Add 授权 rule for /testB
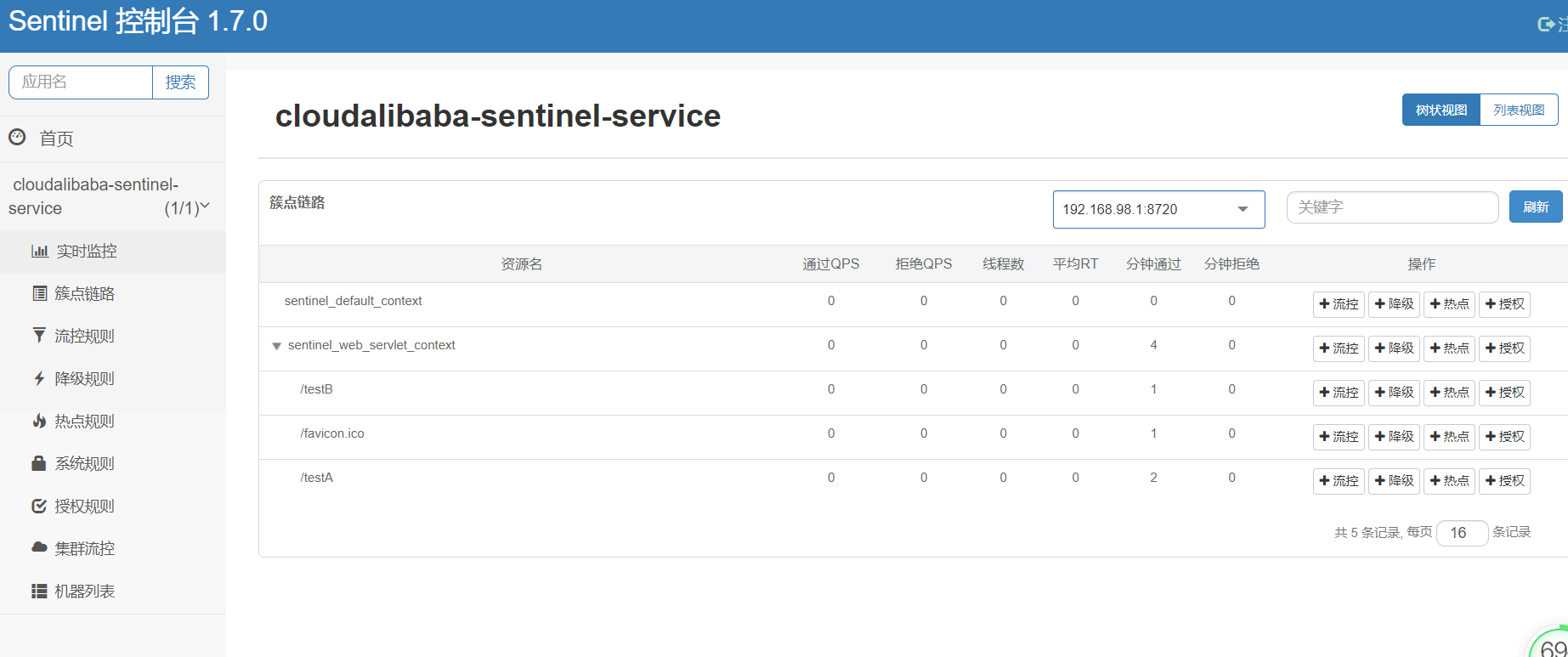Screen dimensions: 1568x657 click(1504, 393)
